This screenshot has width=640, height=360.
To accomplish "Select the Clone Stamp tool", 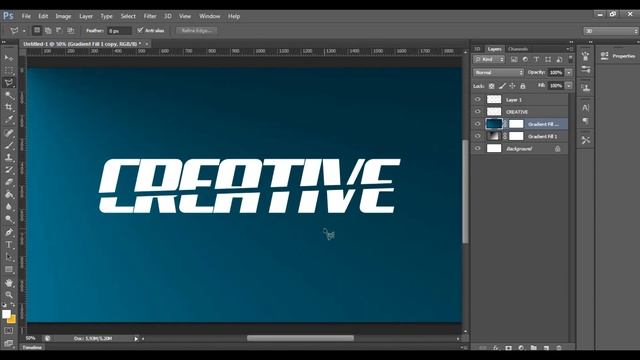I will (9, 157).
